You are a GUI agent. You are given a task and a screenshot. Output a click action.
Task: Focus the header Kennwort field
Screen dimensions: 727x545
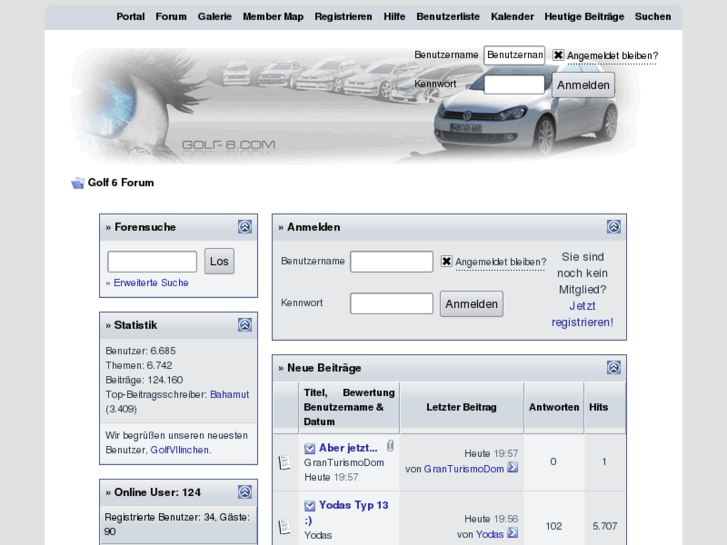514,84
